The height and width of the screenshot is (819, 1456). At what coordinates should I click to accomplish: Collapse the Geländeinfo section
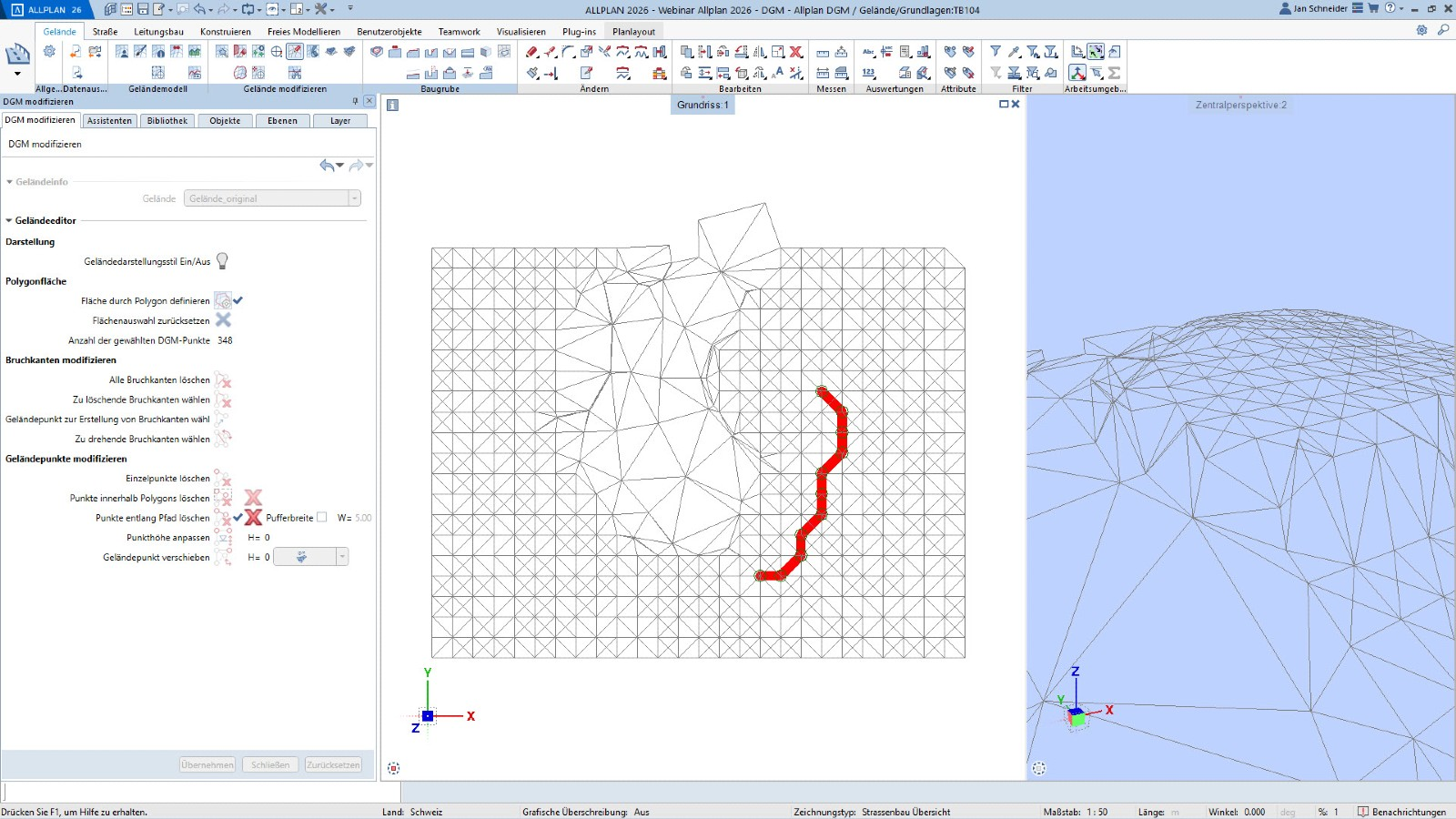(x=9, y=182)
